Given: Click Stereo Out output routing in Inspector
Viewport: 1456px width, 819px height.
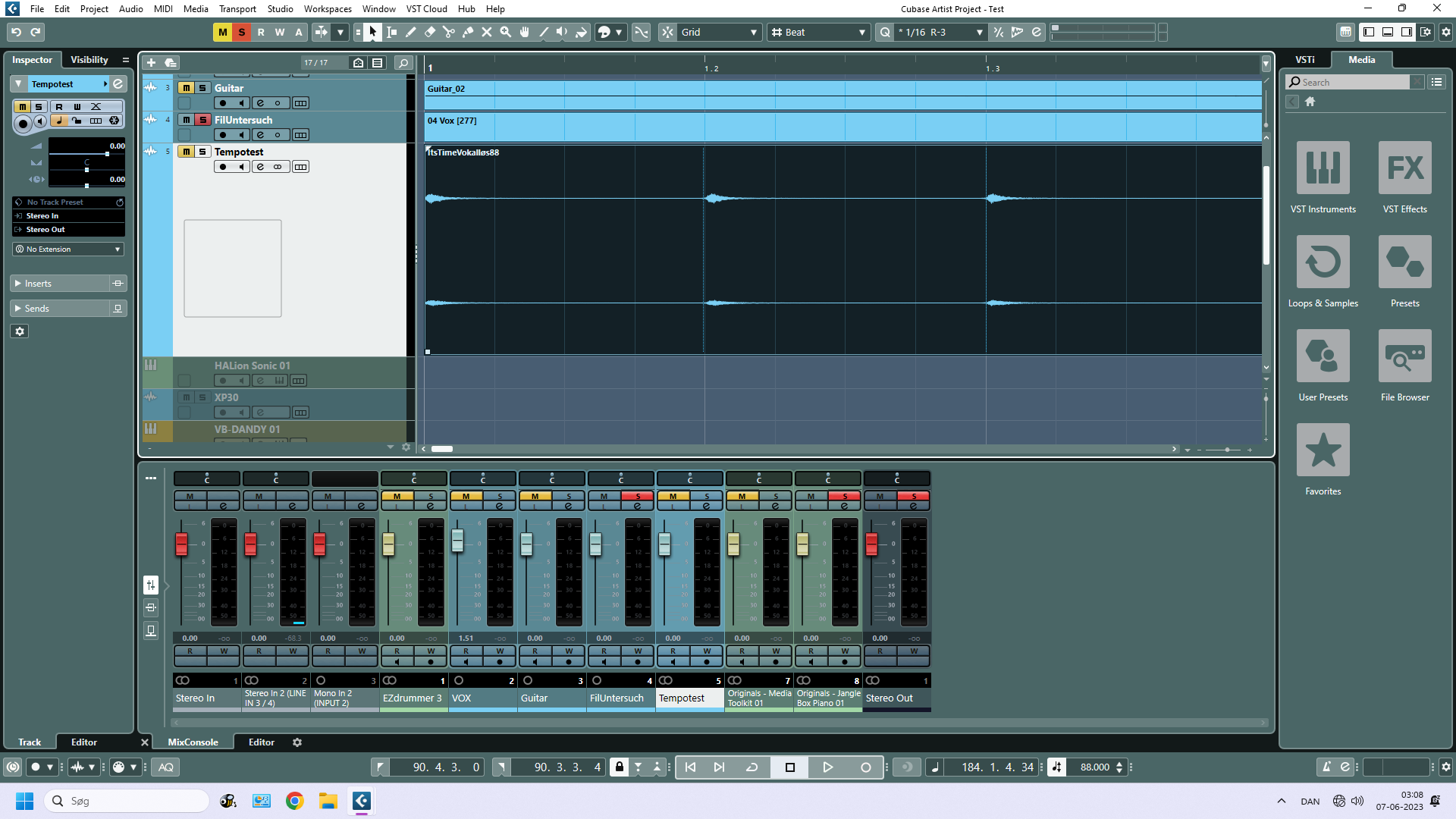Looking at the screenshot, I should [x=68, y=229].
